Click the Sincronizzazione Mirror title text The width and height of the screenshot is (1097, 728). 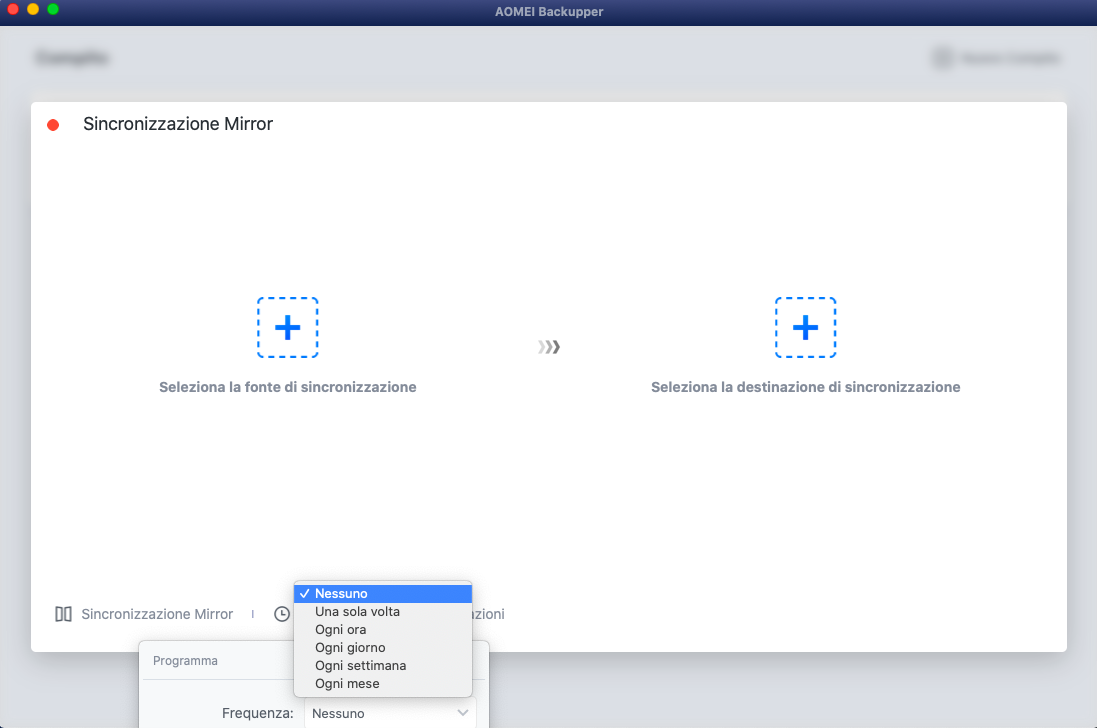pyautogui.click(x=178, y=124)
